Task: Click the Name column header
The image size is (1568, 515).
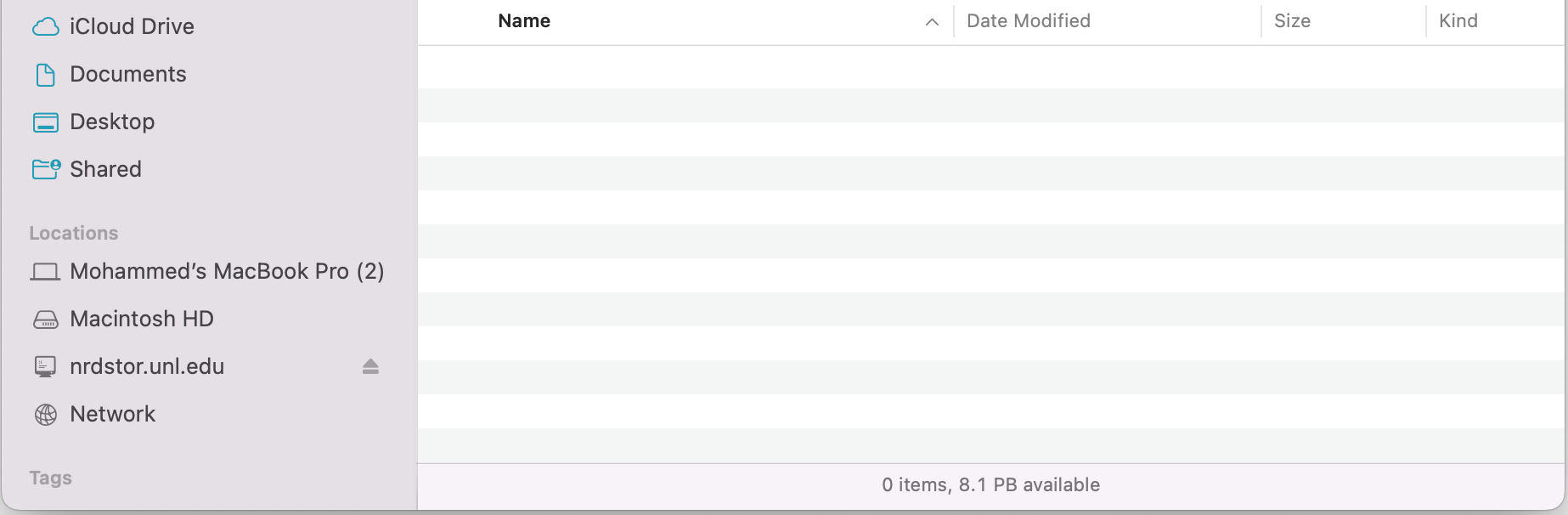Action: pyautogui.click(x=524, y=21)
